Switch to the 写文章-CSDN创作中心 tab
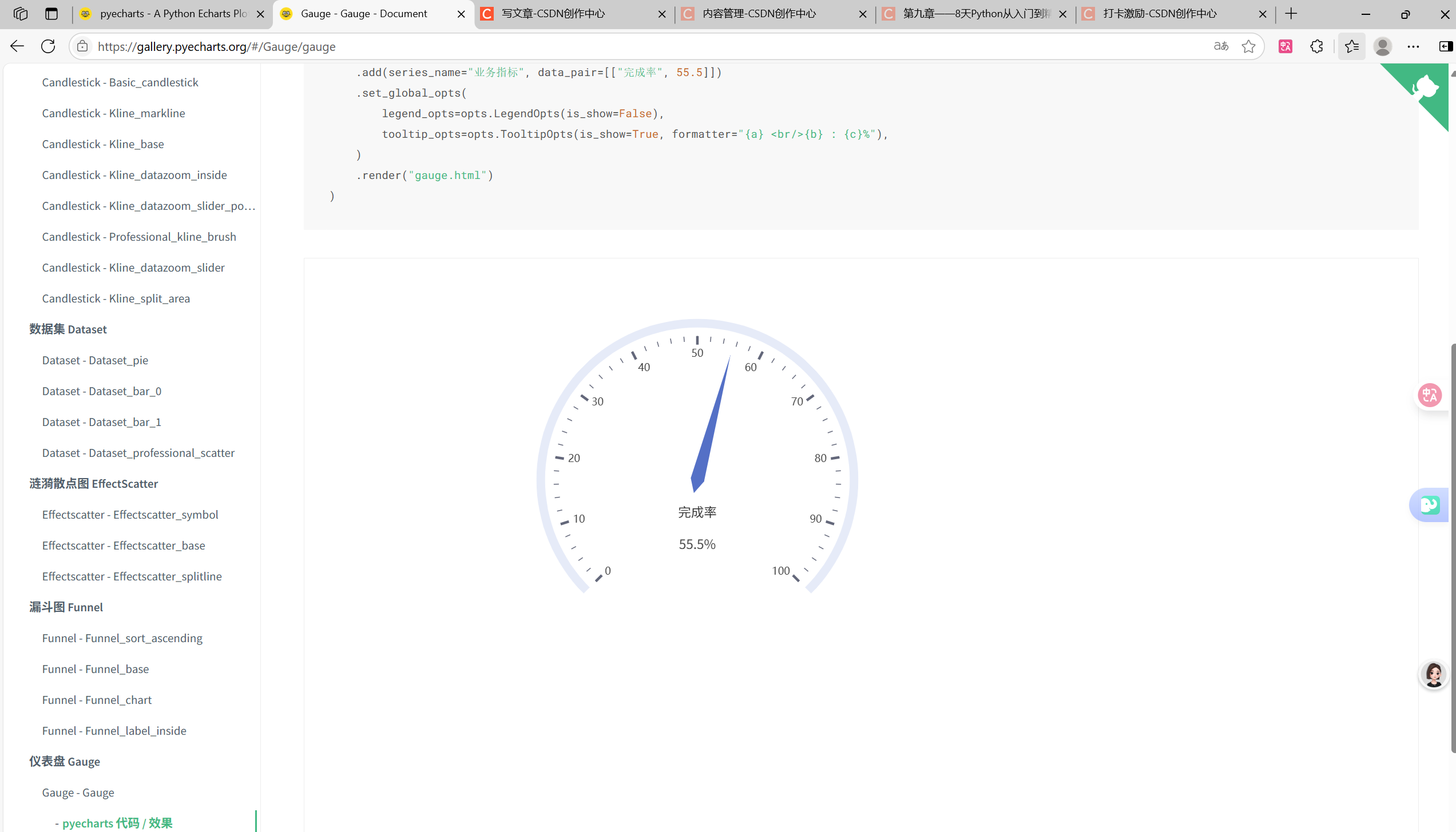Viewport: 1456px width, 832px height. pos(553,14)
